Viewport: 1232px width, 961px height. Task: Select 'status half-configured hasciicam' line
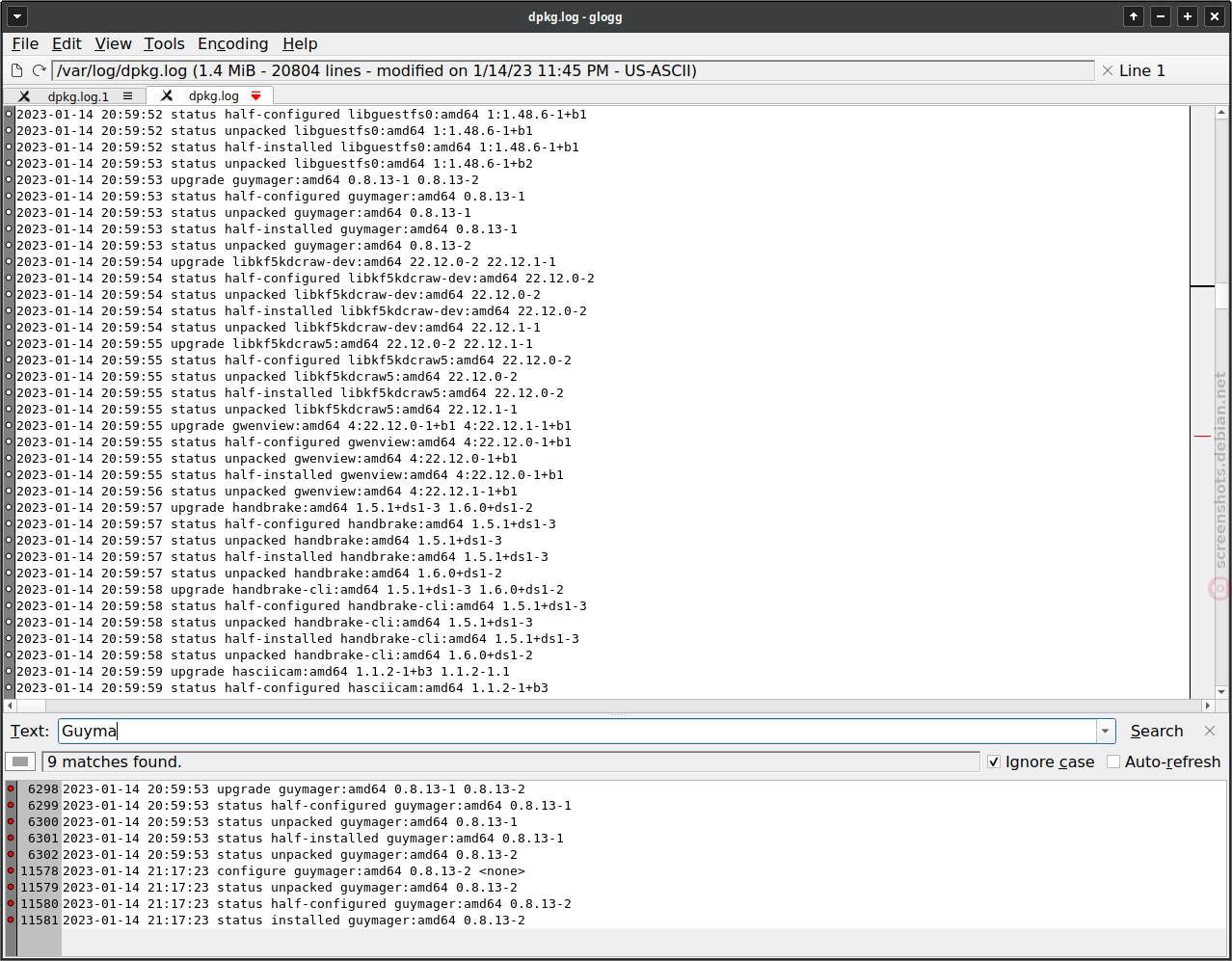tap(282, 687)
